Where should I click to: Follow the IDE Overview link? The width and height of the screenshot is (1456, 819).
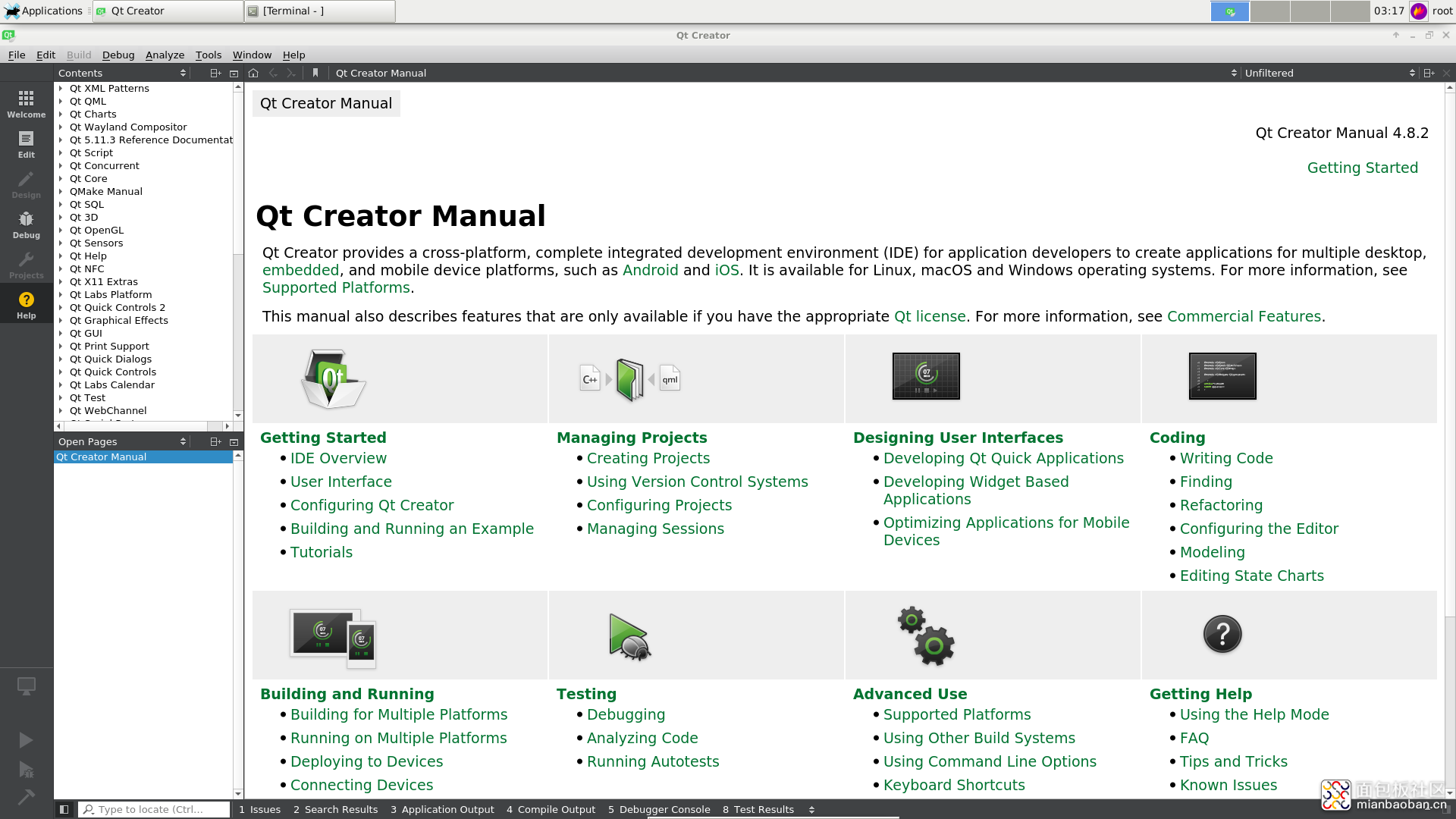(x=338, y=458)
